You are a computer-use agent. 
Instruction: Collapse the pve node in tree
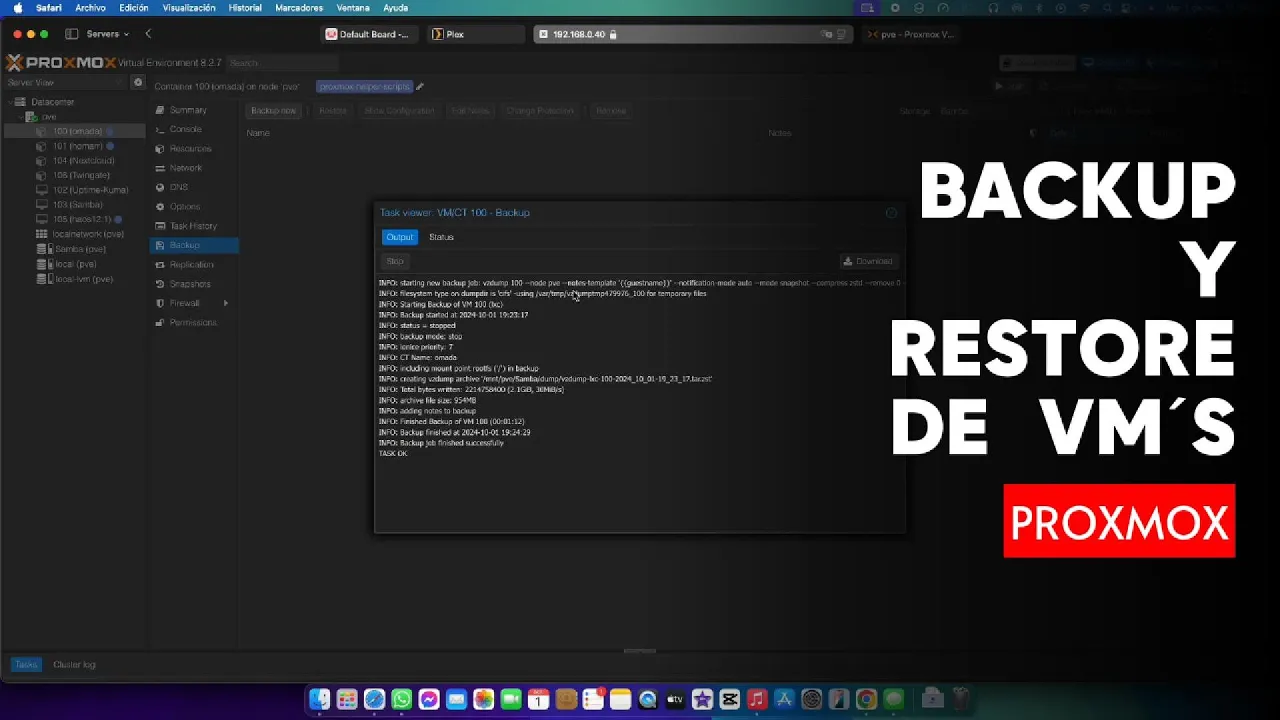coord(22,117)
